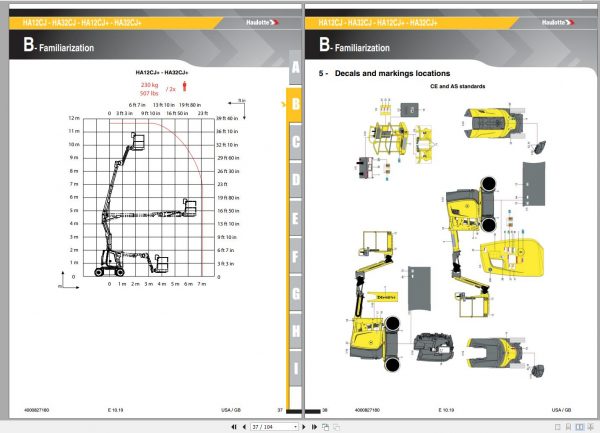The width and height of the screenshot is (600, 433).
Task: Click the next view icon in the bottom toolbar
Action: (336, 426)
